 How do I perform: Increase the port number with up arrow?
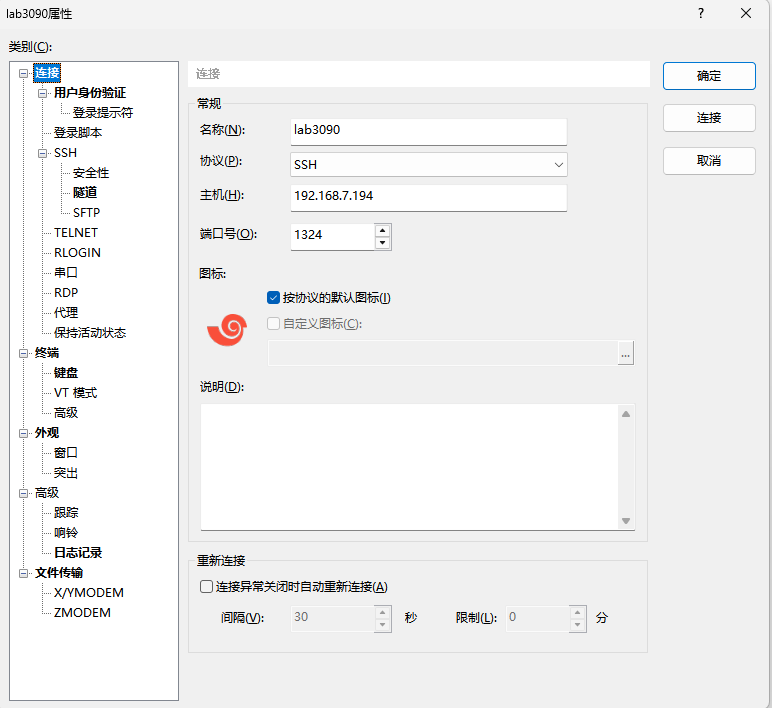coord(383,230)
